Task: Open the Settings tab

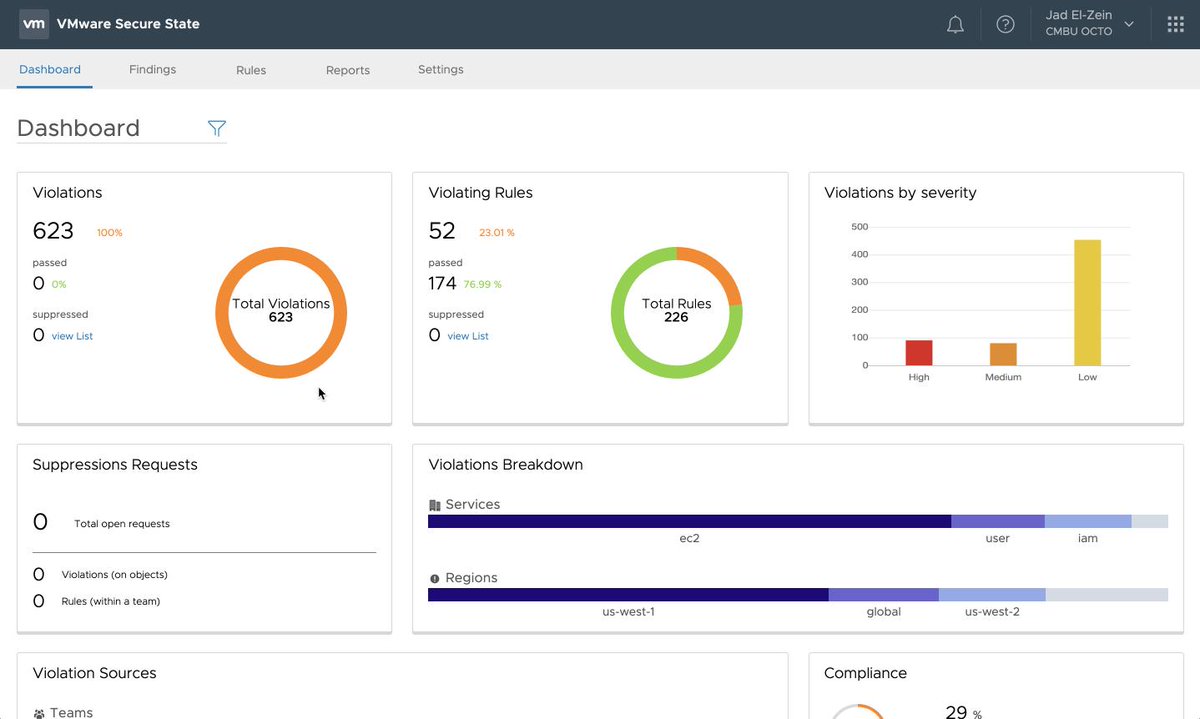Action: coord(441,70)
